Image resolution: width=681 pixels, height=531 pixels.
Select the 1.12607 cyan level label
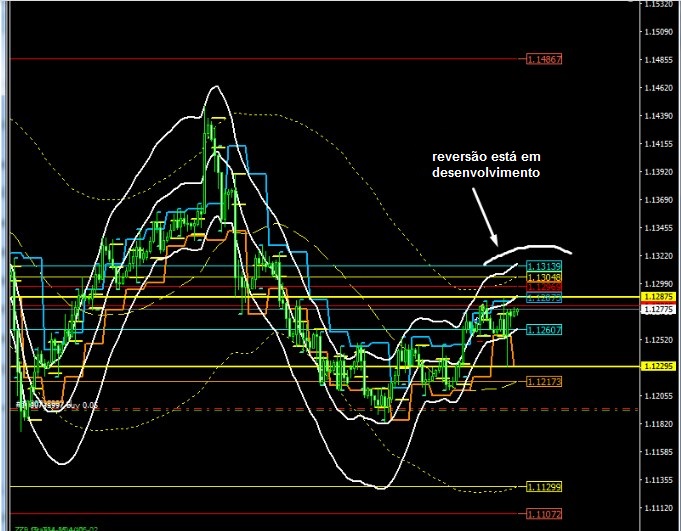[544, 330]
